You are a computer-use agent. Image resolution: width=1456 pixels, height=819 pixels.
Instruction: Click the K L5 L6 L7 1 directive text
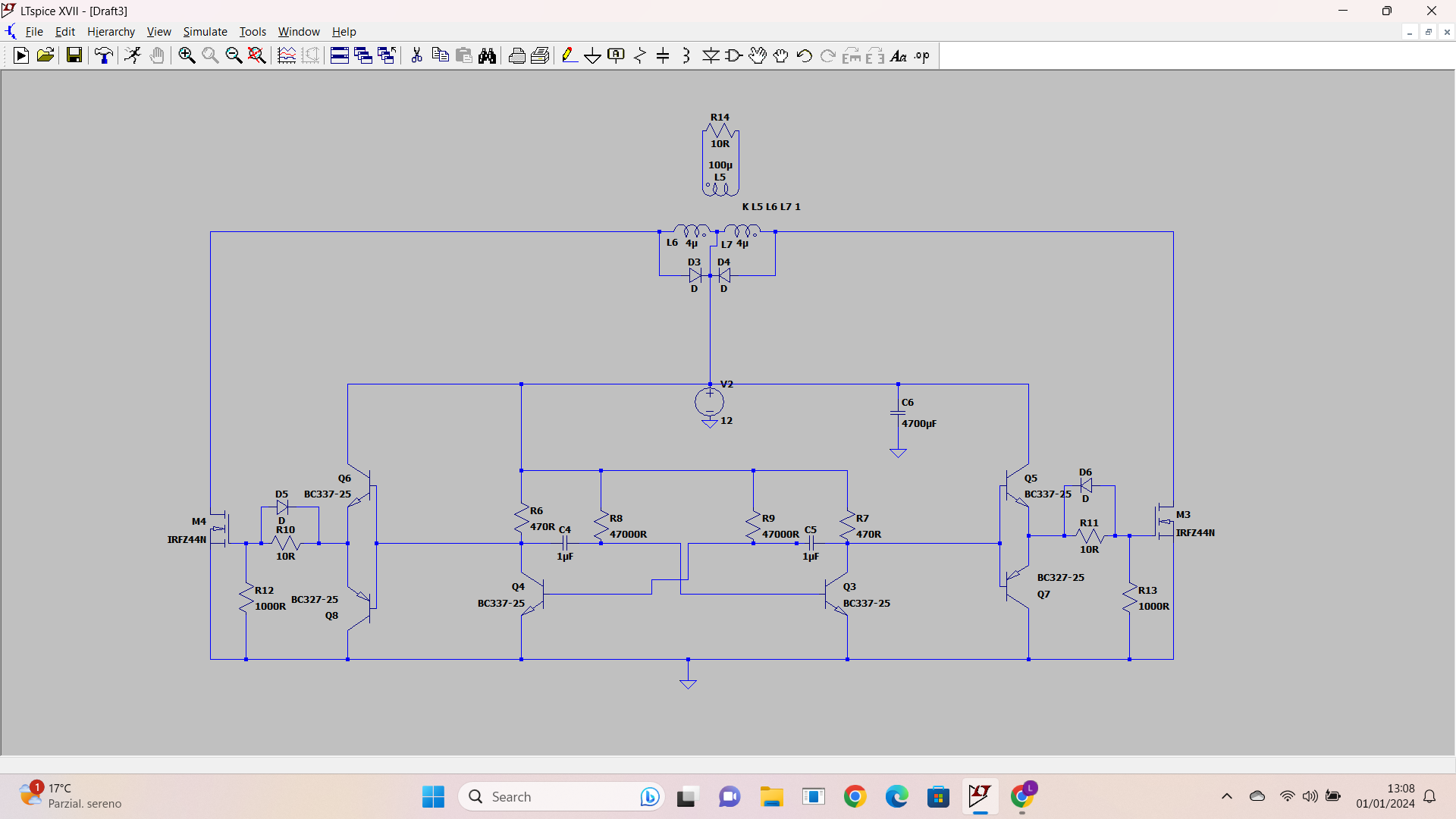click(770, 206)
